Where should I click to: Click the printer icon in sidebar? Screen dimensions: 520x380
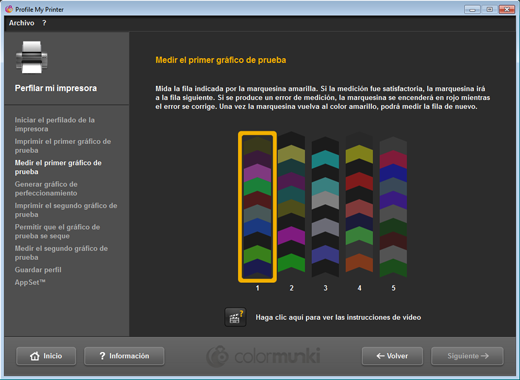coord(32,57)
